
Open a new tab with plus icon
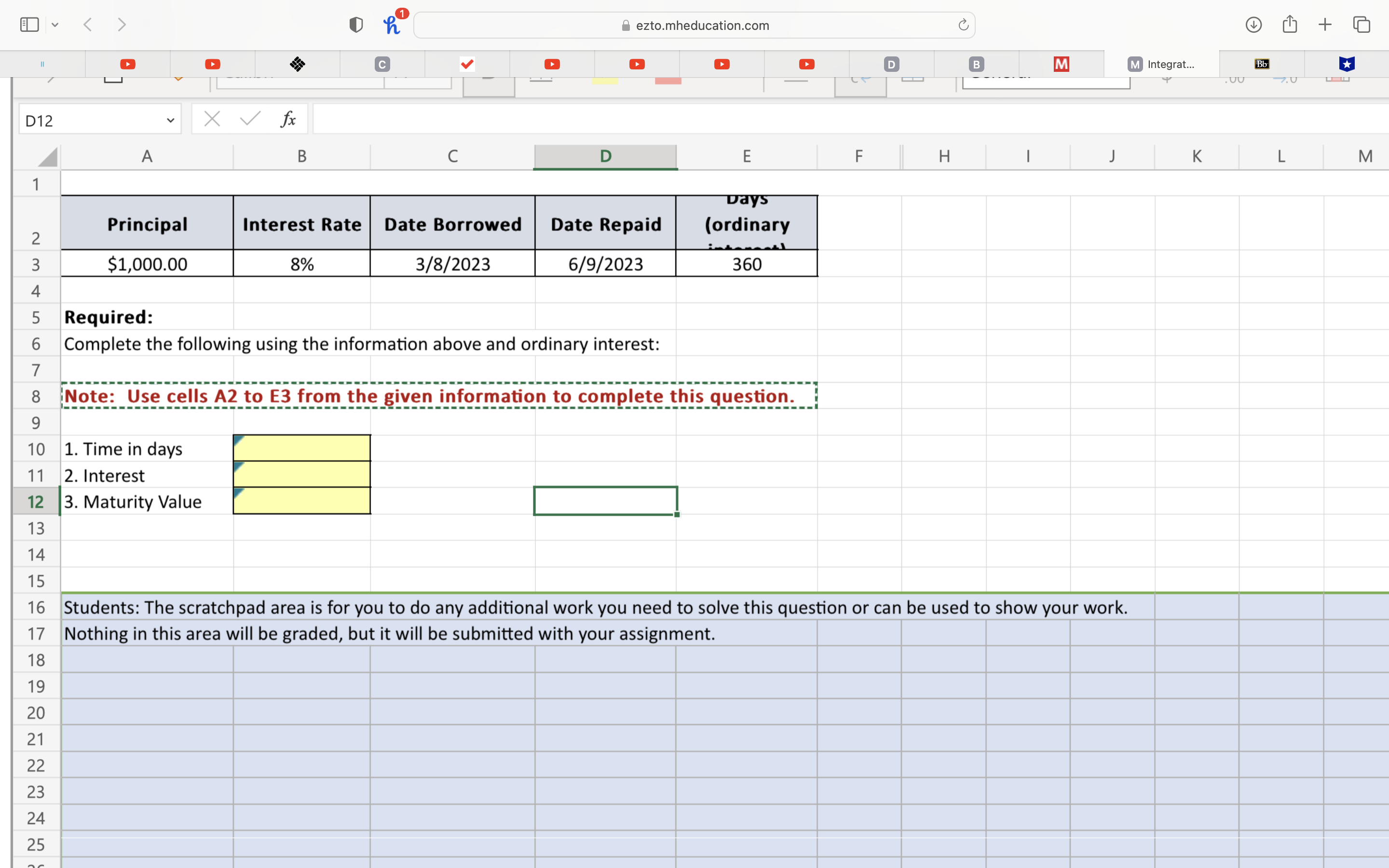[x=1325, y=25]
